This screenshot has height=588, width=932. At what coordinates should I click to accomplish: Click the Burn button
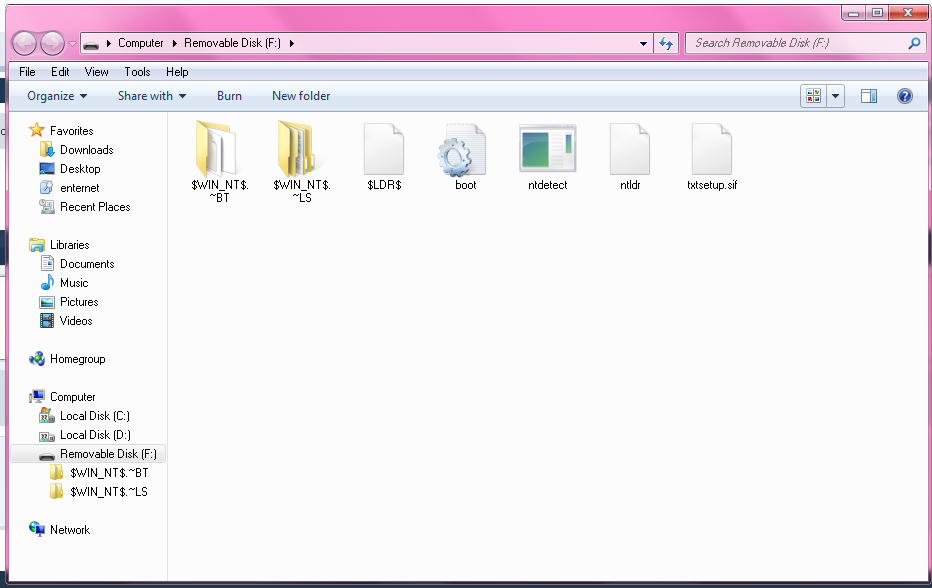(229, 96)
